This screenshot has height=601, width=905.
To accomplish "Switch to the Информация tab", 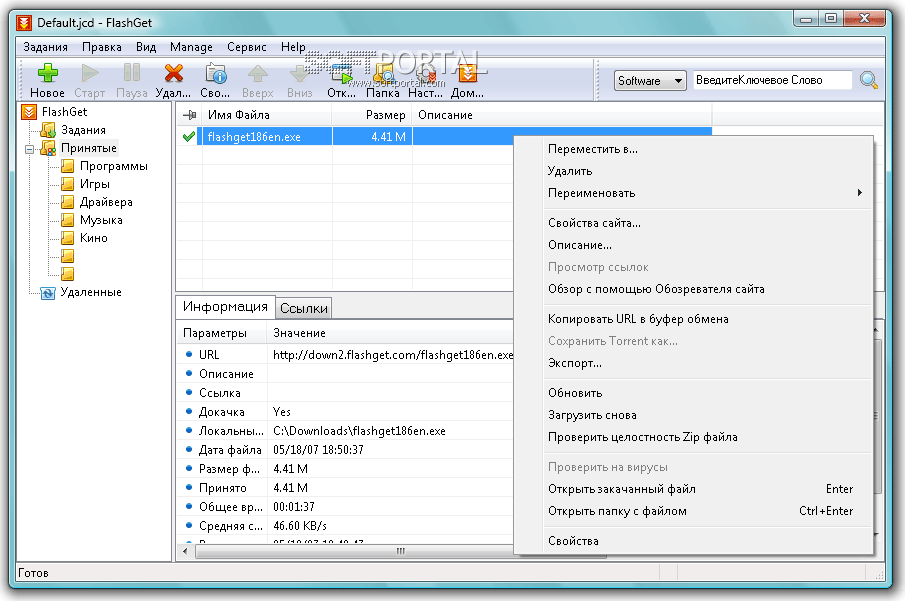I will (225, 307).
